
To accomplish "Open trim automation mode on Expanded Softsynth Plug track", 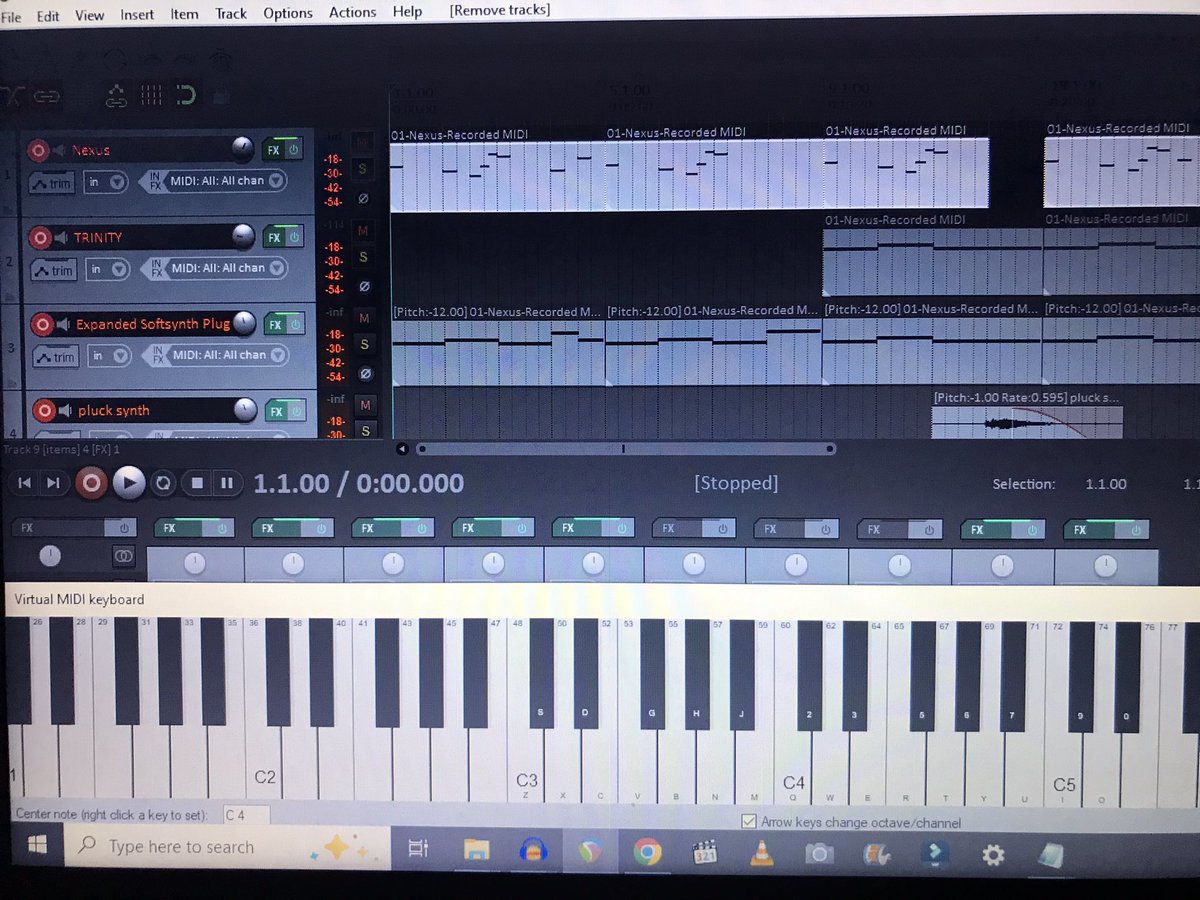I will [x=56, y=357].
